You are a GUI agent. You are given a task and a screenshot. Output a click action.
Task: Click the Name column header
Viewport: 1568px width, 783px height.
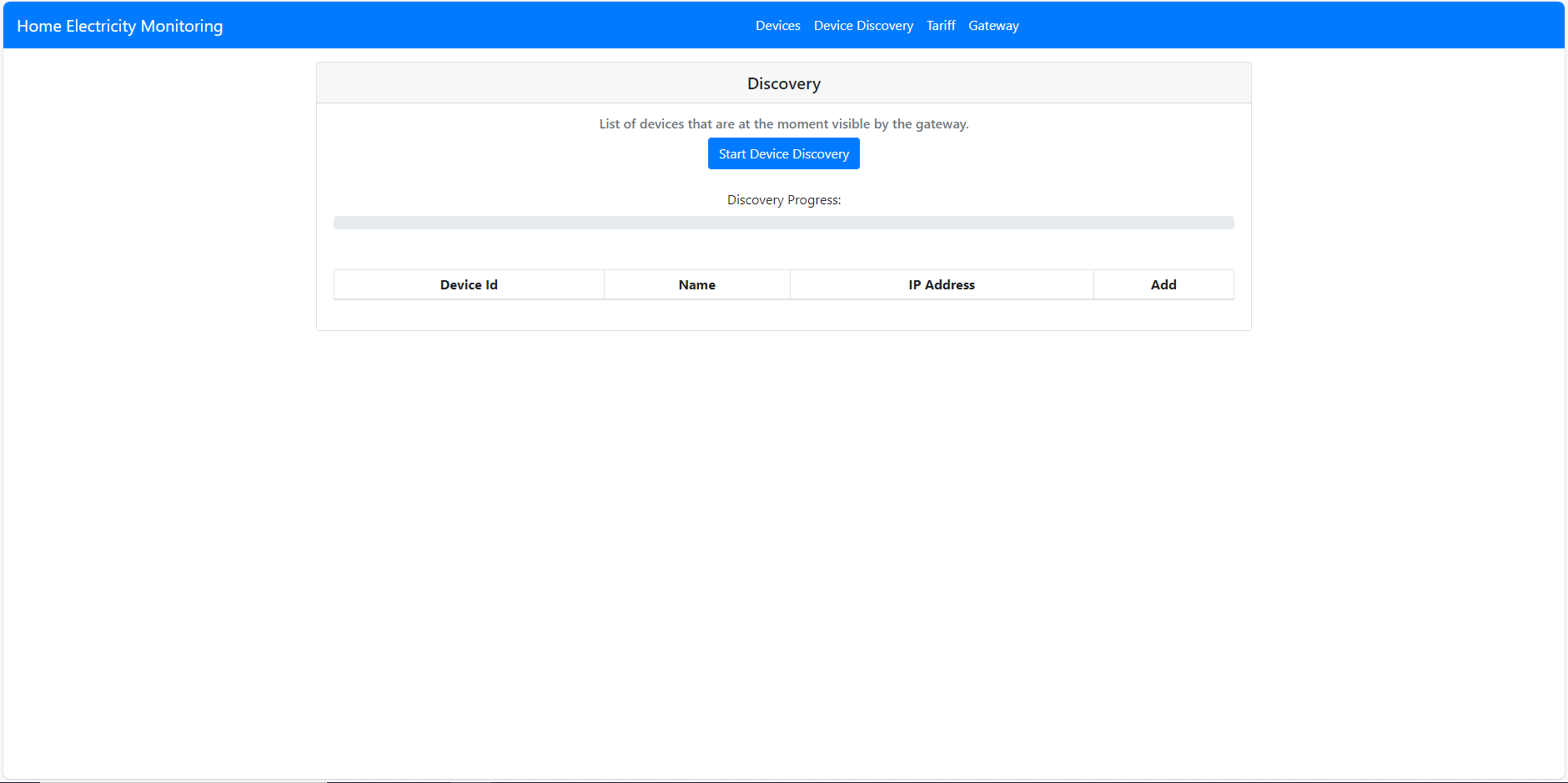pos(696,284)
